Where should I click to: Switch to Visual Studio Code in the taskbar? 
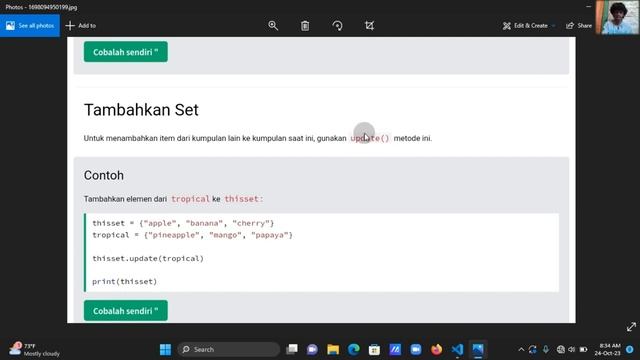point(457,349)
